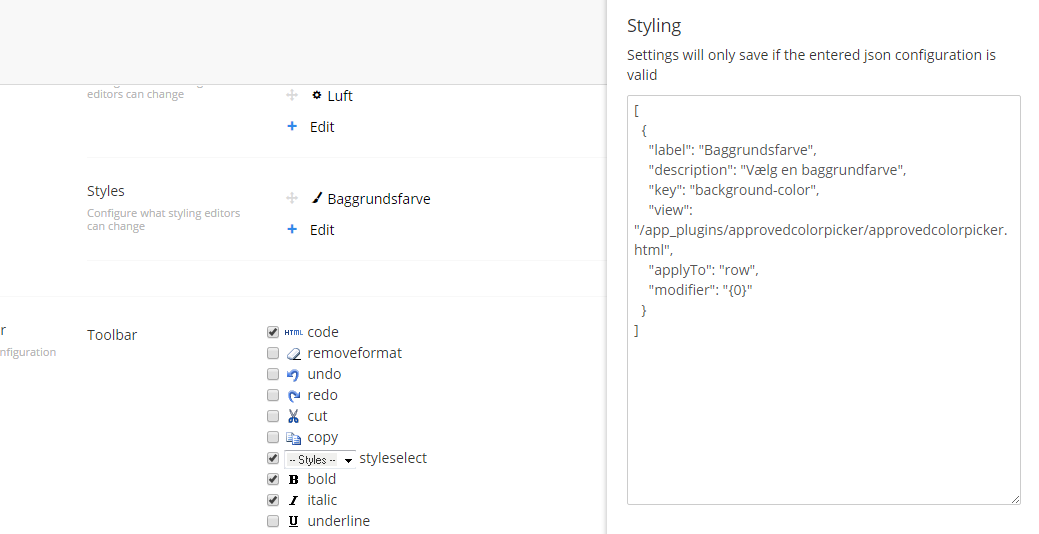
Task: Click the cut scissors icon
Action: pyautogui.click(x=294, y=416)
